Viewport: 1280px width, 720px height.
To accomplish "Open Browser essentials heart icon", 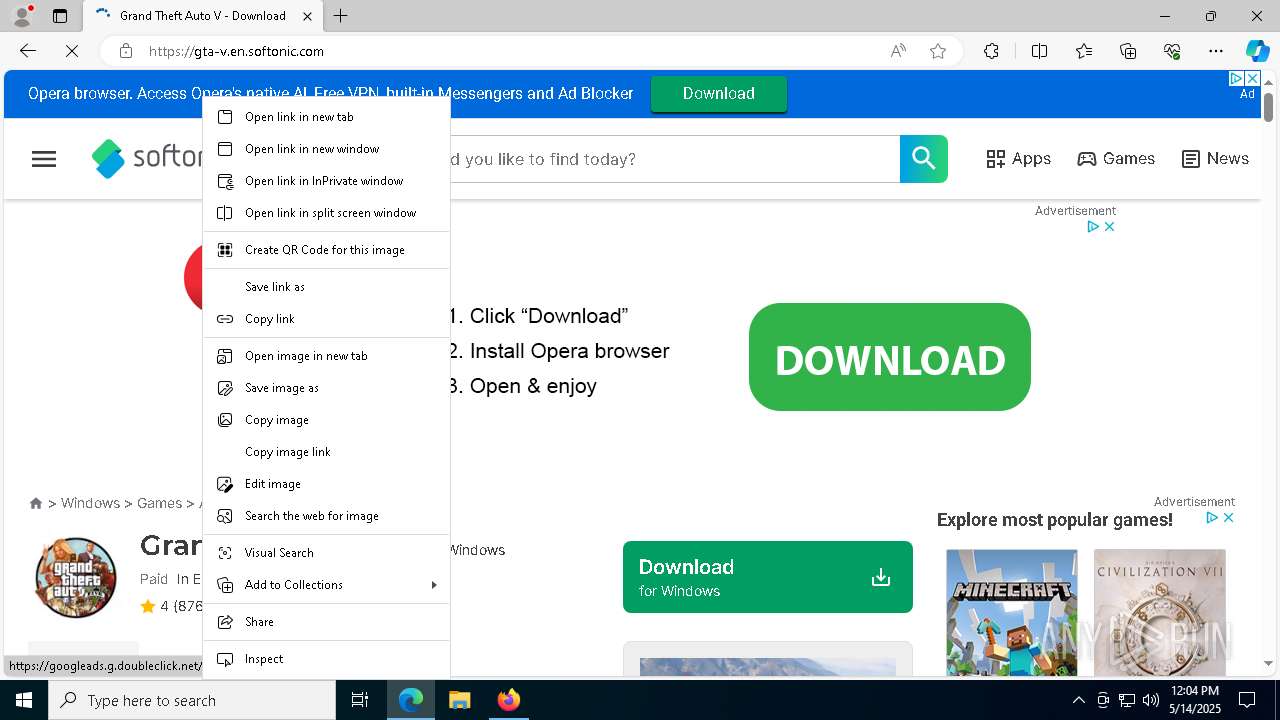I will point(1172,51).
